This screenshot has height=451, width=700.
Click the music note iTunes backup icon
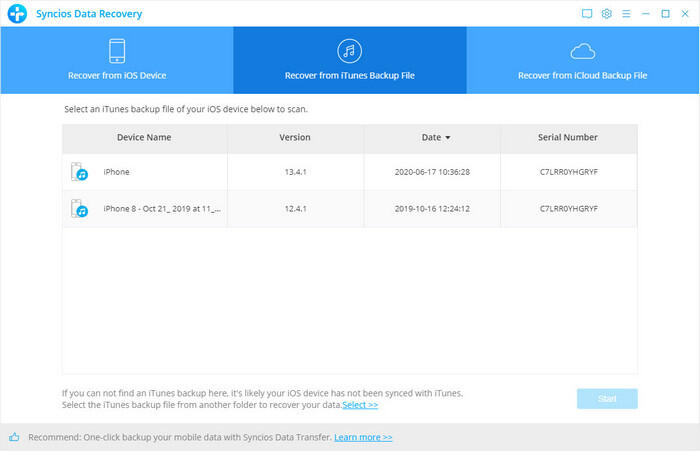pyautogui.click(x=349, y=51)
